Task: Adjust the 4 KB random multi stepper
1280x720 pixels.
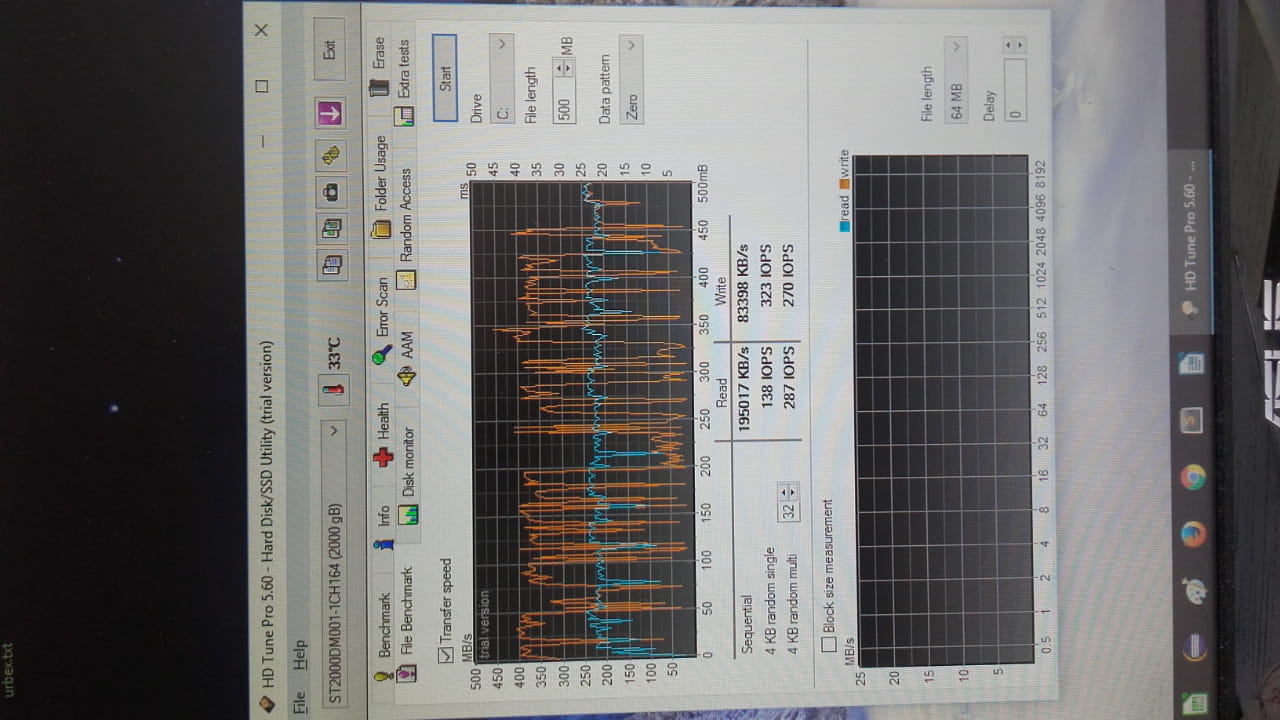Action: (x=788, y=491)
